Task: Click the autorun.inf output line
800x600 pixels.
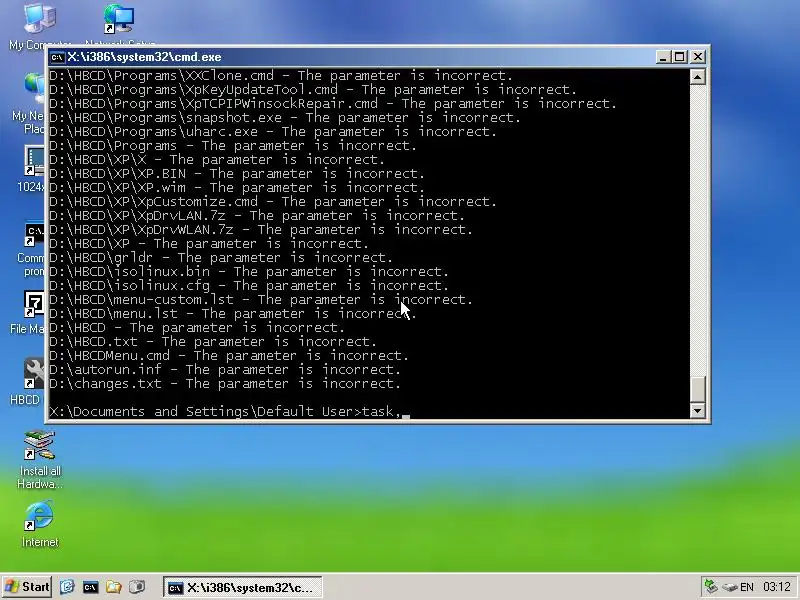Action: 225,369
